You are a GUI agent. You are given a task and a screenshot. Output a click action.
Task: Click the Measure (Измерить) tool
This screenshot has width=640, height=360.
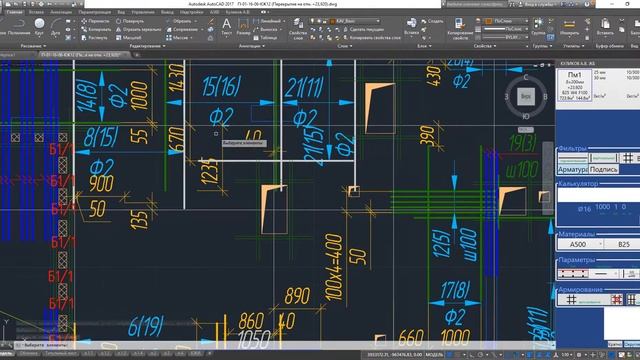[x=569, y=27]
